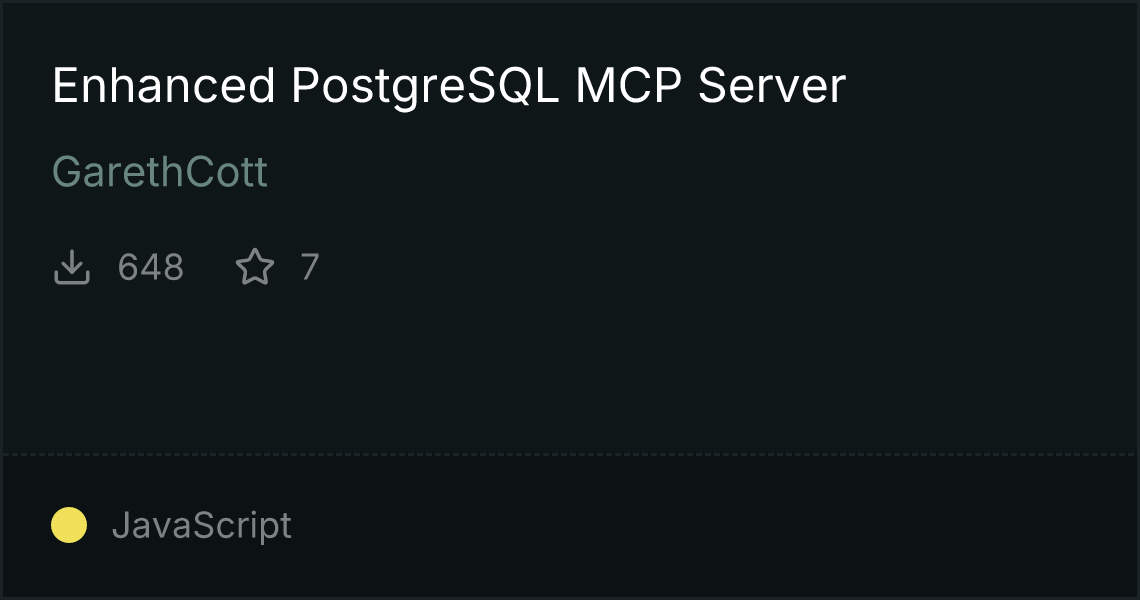The height and width of the screenshot is (600, 1140).
Task: Click the star count number 7
Action: point(310,267)
